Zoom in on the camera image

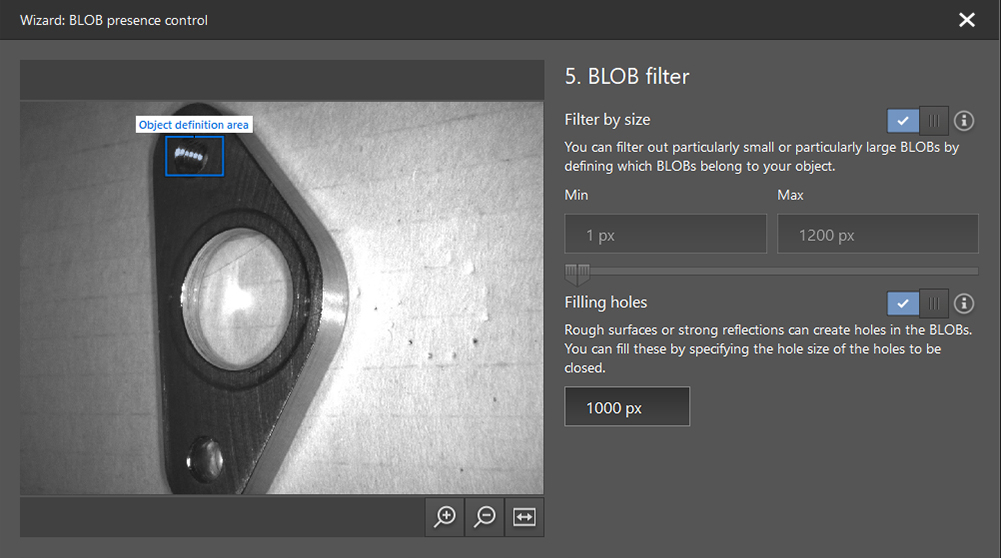[x=445, y=516]
